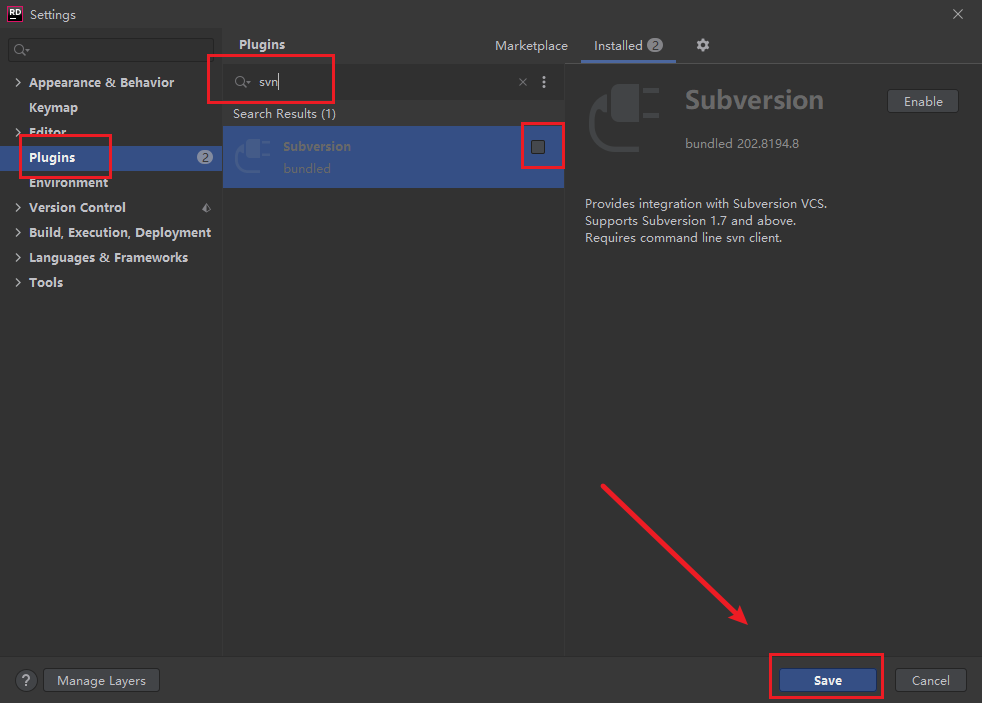
Task: Switch to the Marketplace tab
Action: 531,46
